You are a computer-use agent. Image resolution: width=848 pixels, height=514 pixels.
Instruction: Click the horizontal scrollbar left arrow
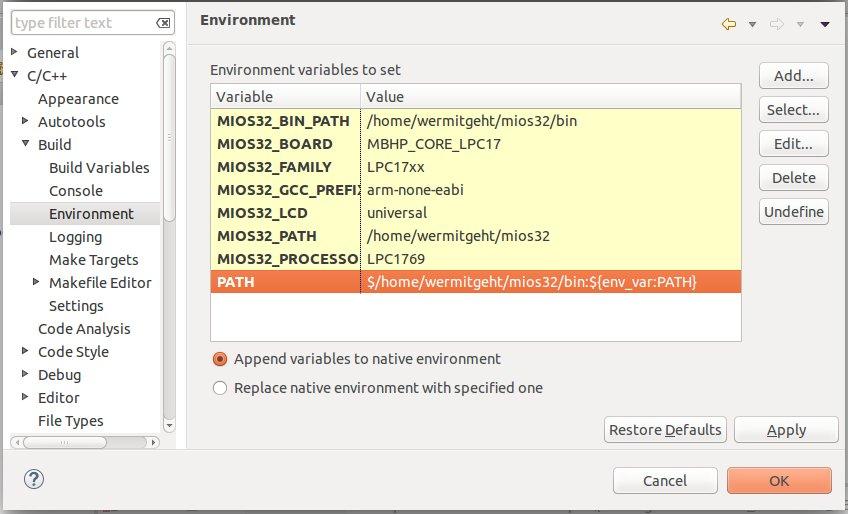pos(17,443)
